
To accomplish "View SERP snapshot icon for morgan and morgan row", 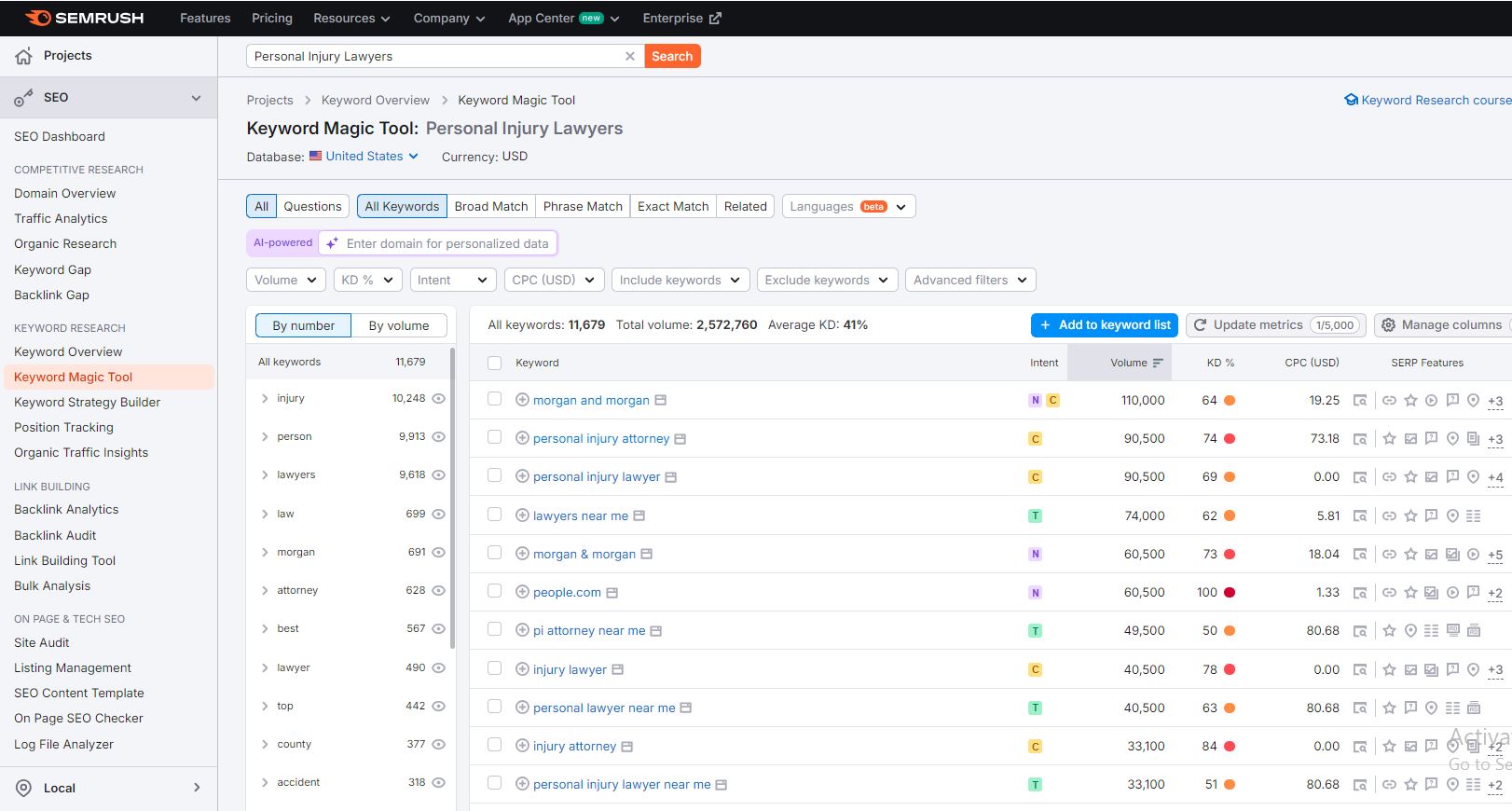I will coord(1360,401).
